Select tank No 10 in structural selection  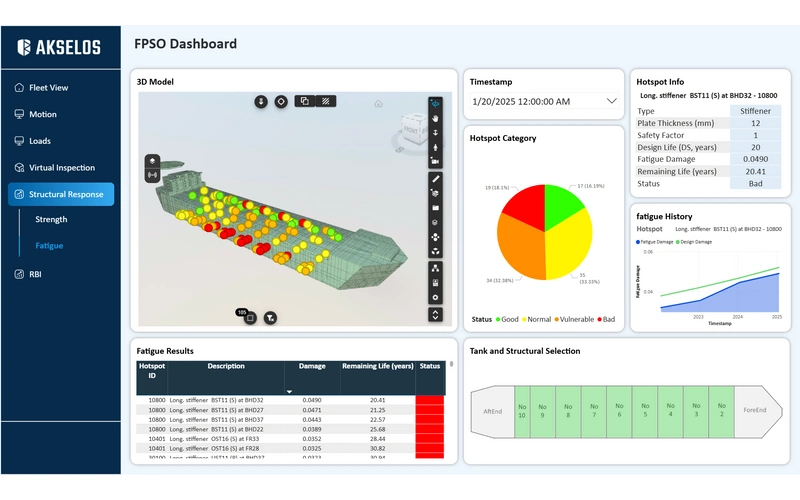521,410
